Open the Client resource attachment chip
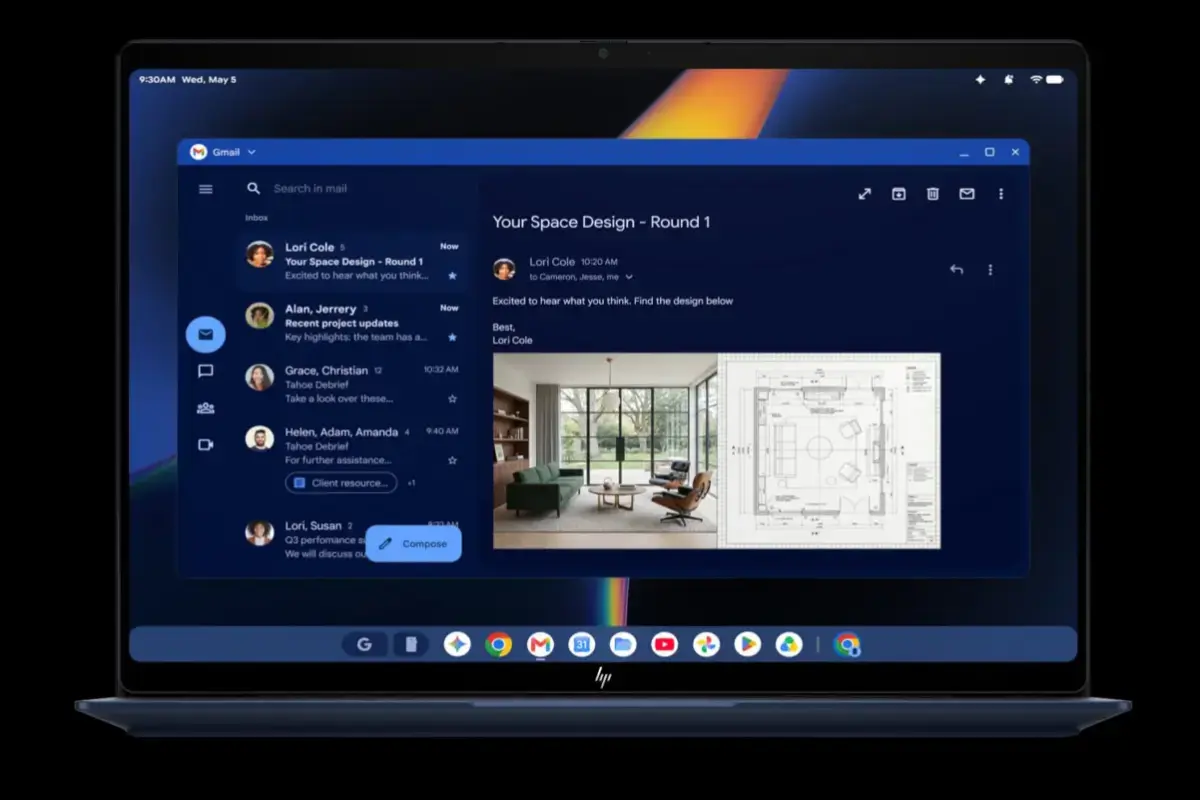Screen dimensions: 1200x800 (341, 483)
